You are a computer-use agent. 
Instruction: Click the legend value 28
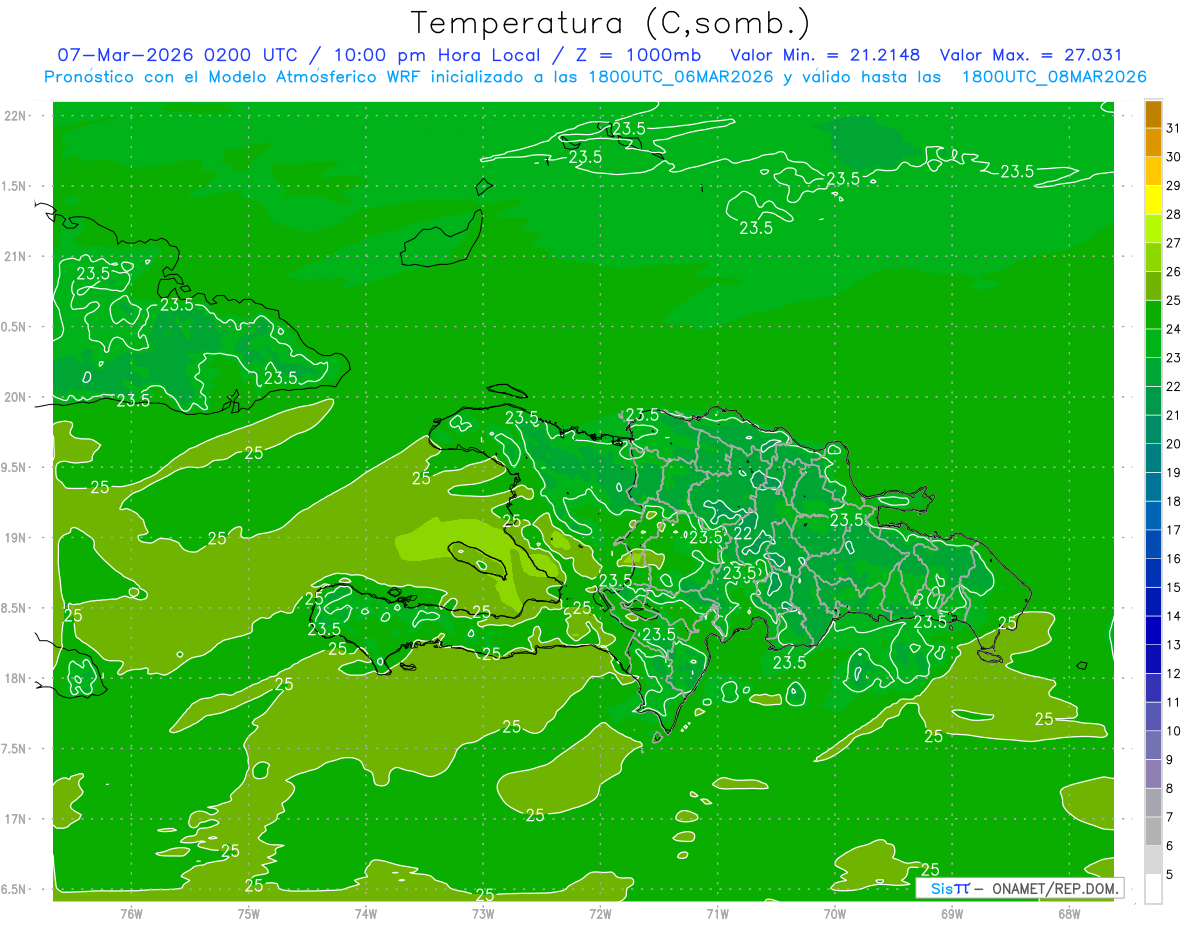click(x=1174, y=214)
